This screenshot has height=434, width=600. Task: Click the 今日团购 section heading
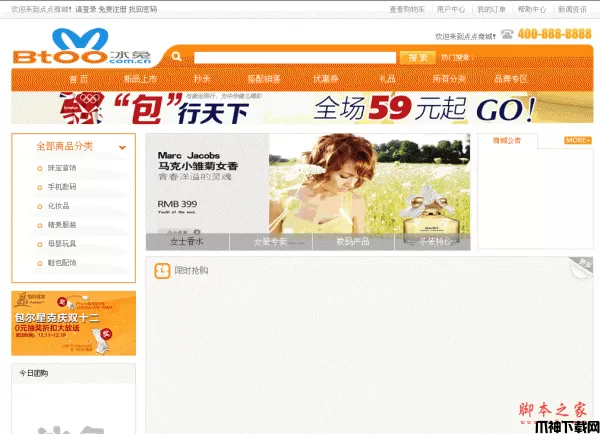point(34,373)
